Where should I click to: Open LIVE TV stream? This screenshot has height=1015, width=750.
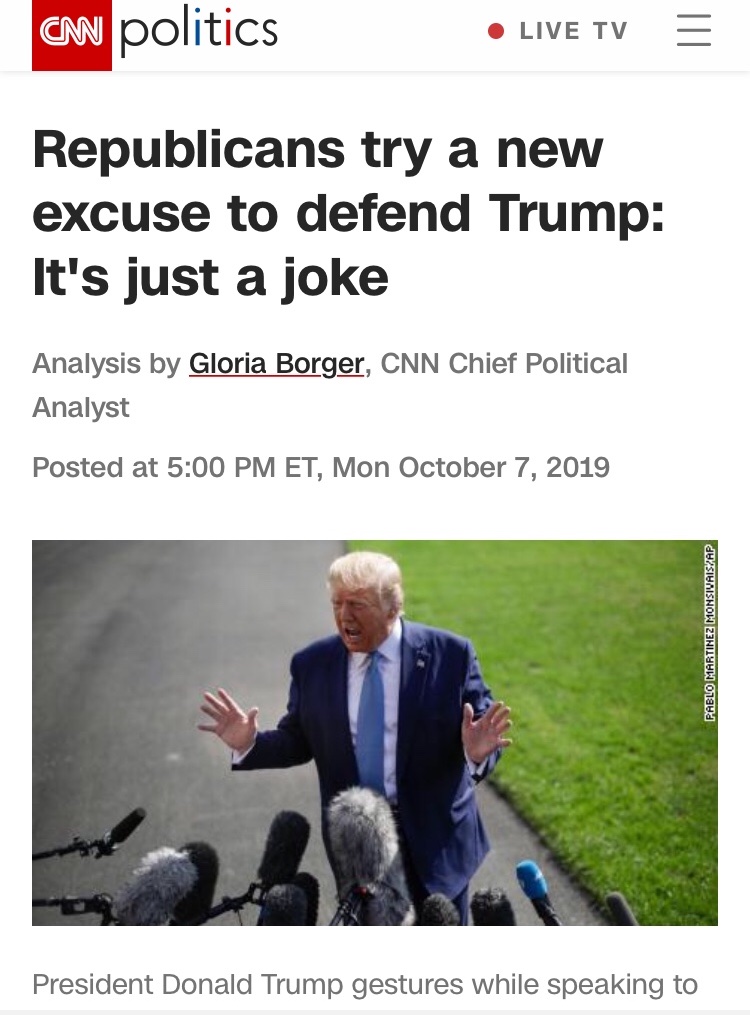573,31
